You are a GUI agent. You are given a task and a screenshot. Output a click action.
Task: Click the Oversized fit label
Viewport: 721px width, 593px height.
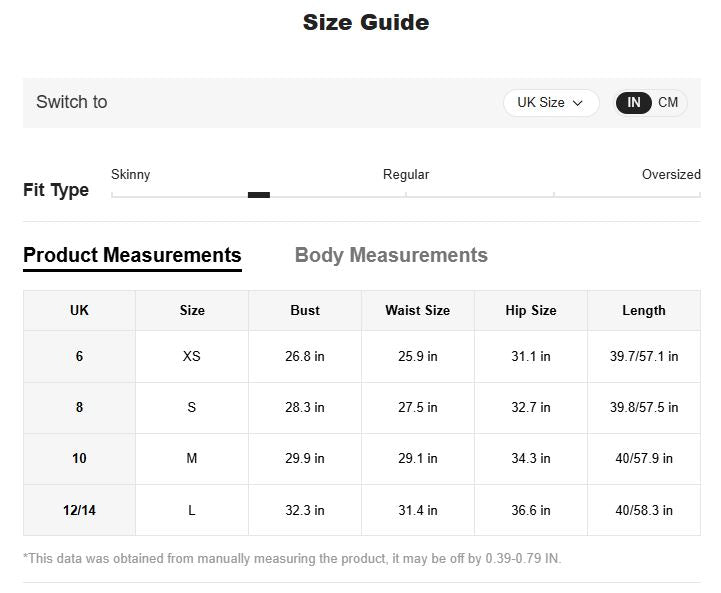click(670, 175)
